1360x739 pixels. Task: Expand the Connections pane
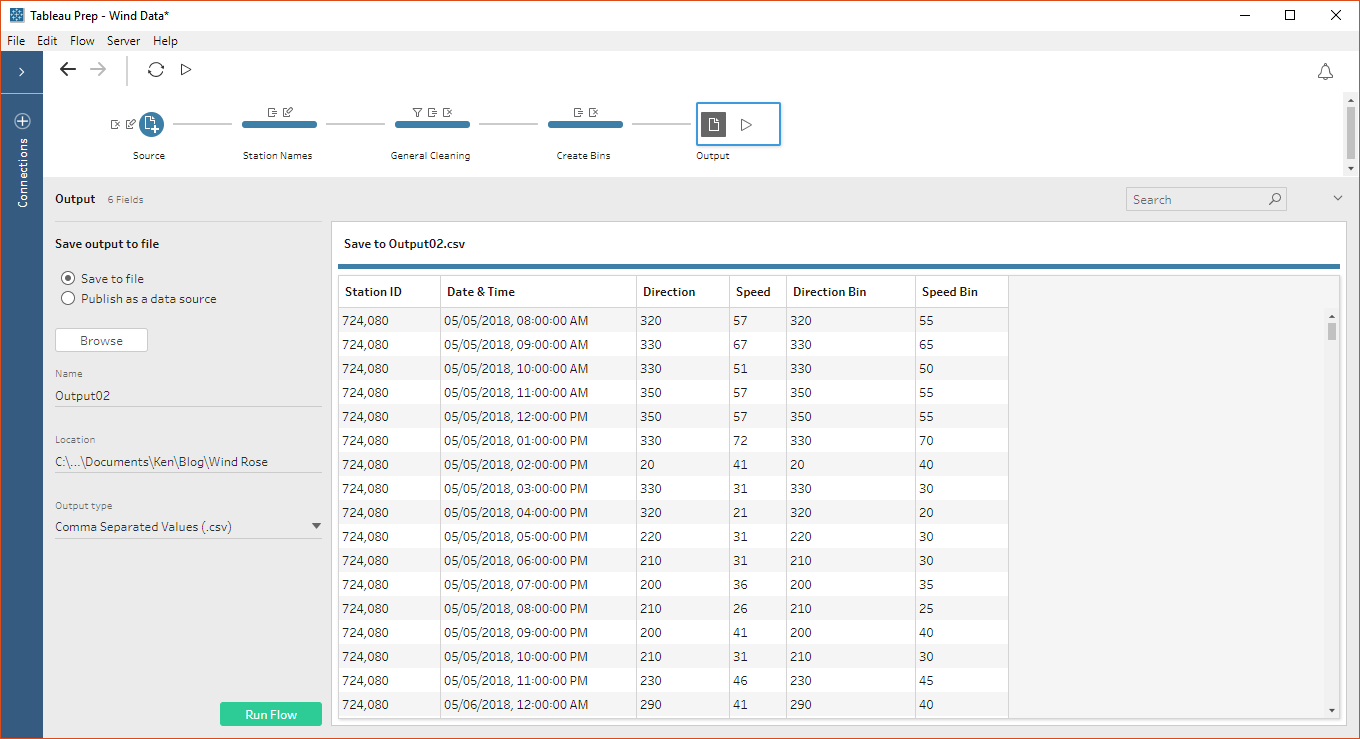[x=22, y=72]
